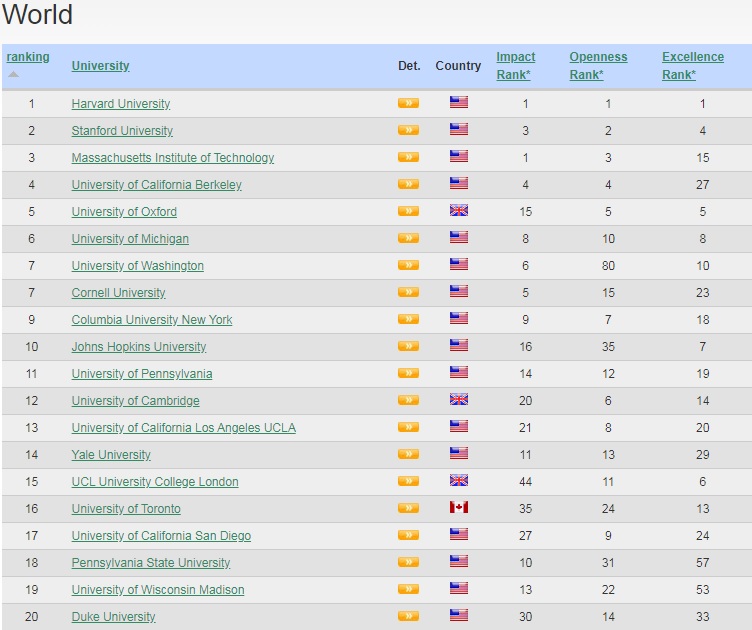The height and width of the screenshot is (630, 752).
Task: Click UK flag in University of Oxford row
Action: click(x=458, y=210)
